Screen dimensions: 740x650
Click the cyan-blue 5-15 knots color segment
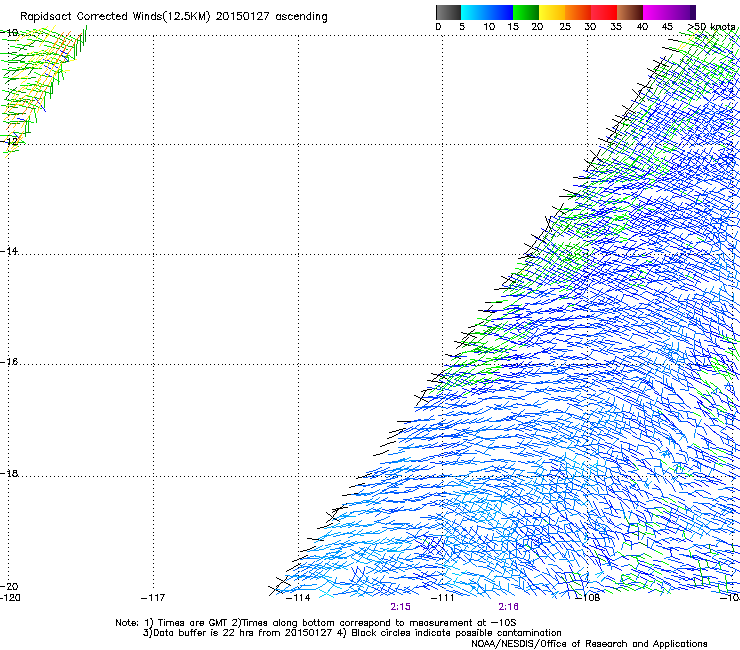487,12
